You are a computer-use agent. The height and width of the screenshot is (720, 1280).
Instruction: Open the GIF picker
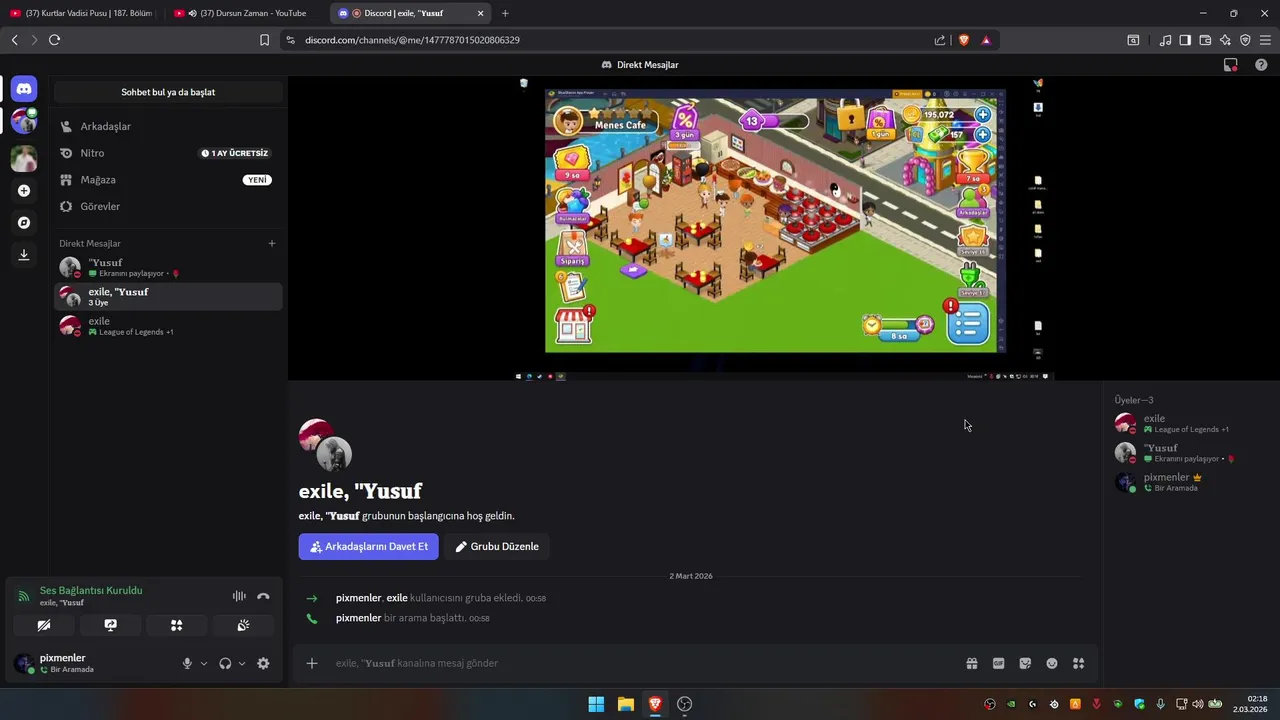point(998,663)
